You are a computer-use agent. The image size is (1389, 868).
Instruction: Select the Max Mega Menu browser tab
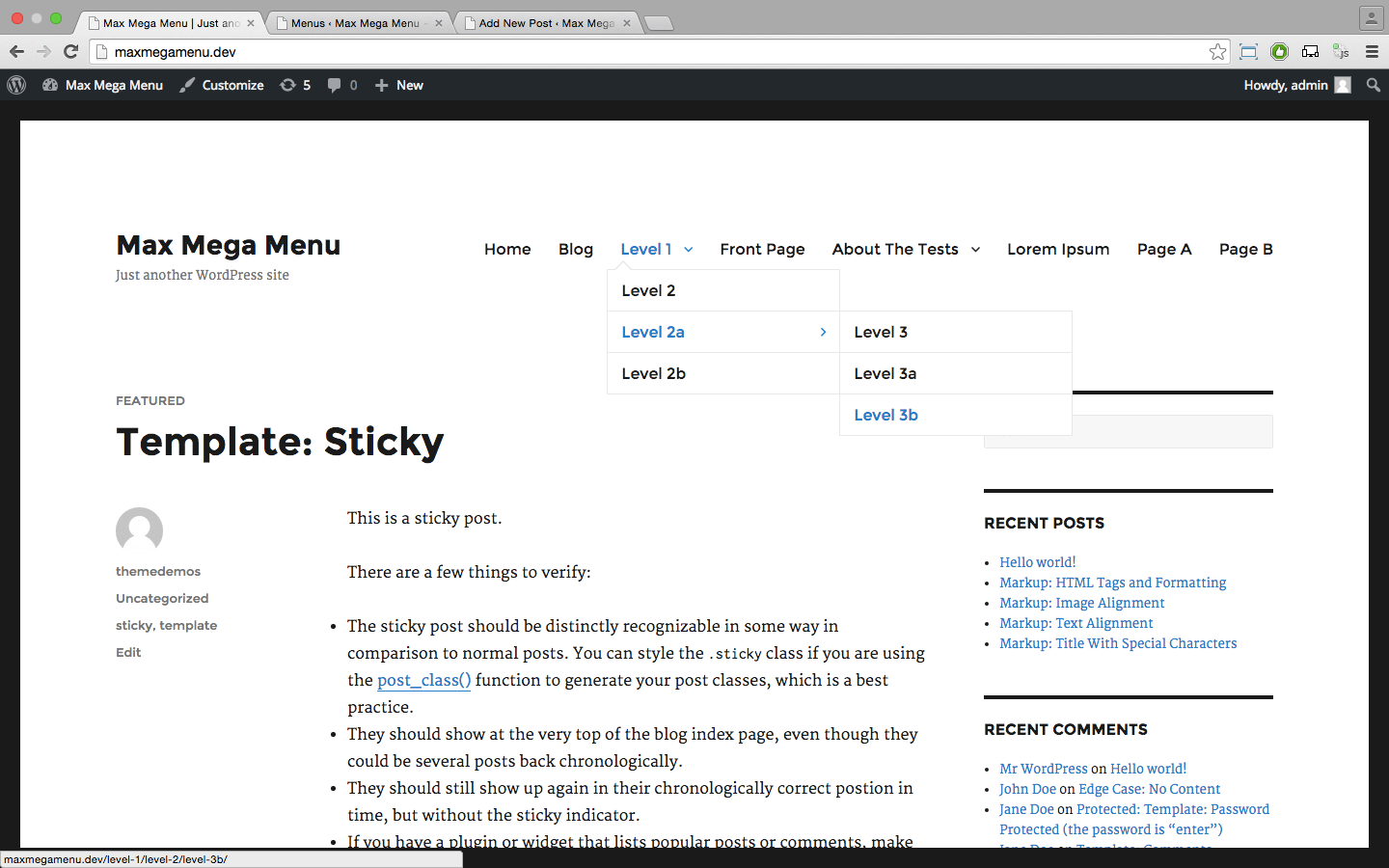point(172,23)
